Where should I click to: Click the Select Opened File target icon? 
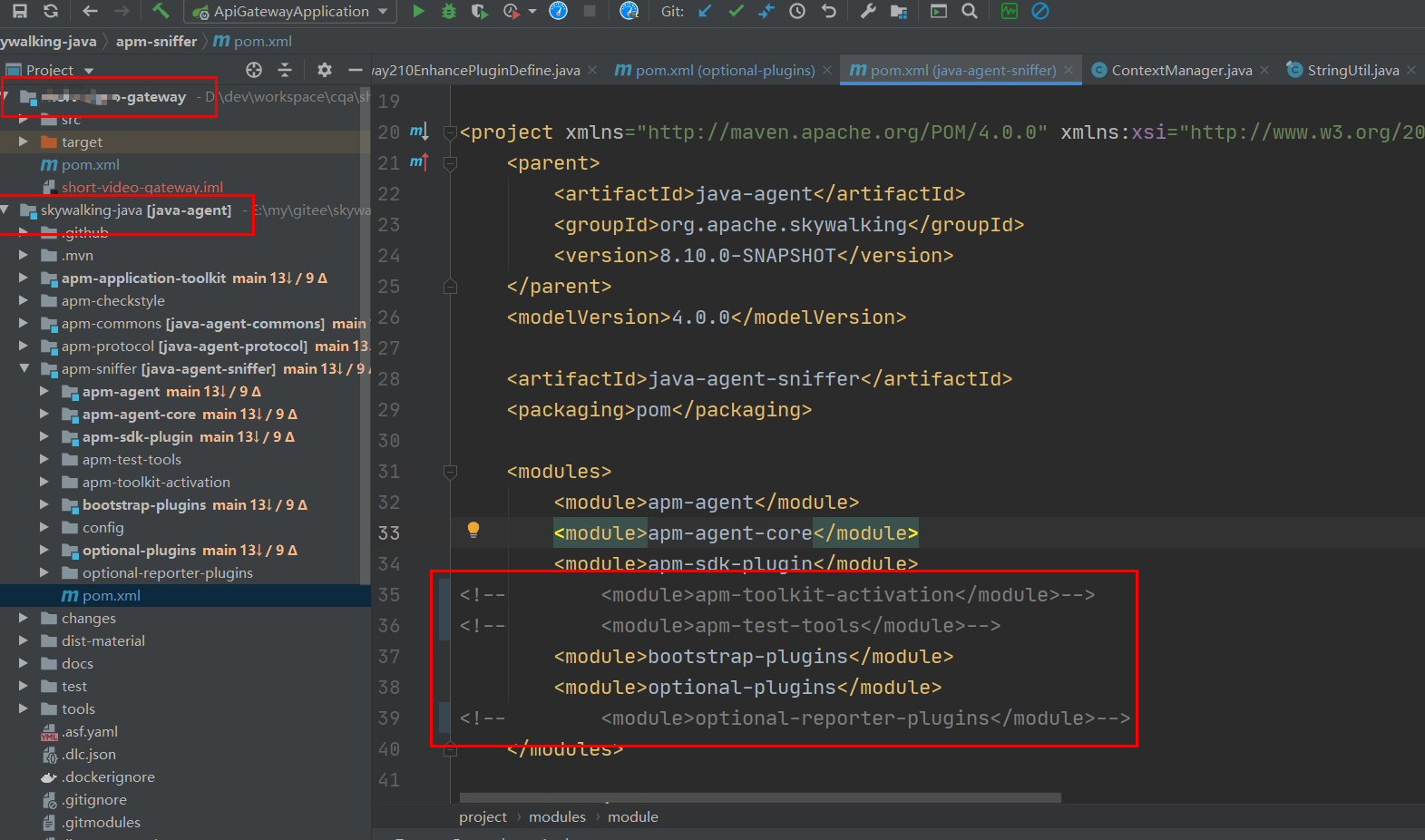254,70
